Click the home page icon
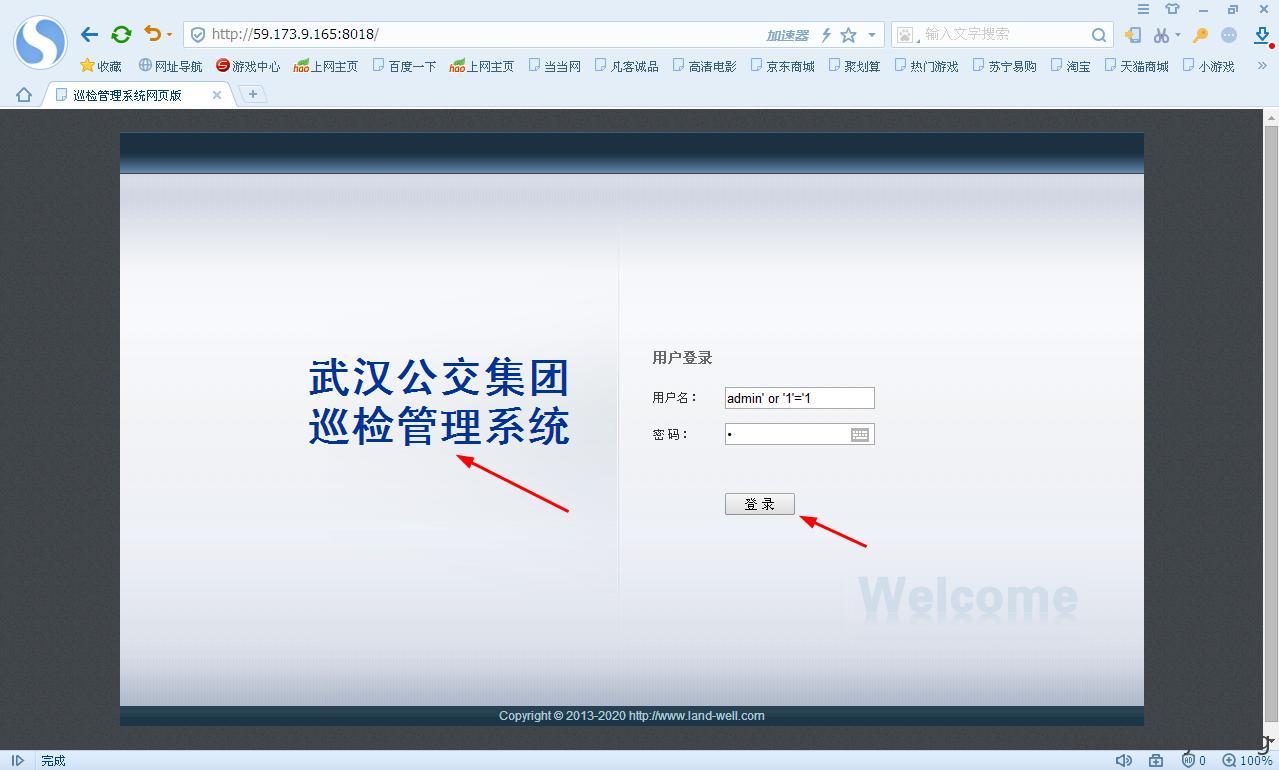Image resolution: width=1279 pixels, height=770 pixels. pos(24,95)
